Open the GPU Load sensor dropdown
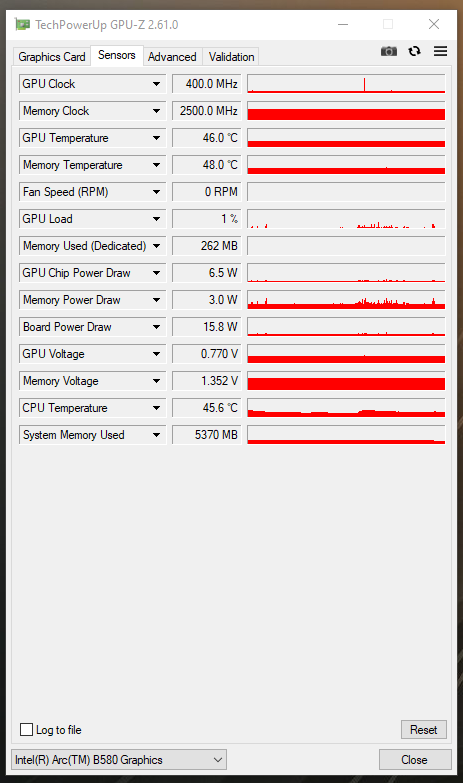463x783 pixels. (92, 219)
